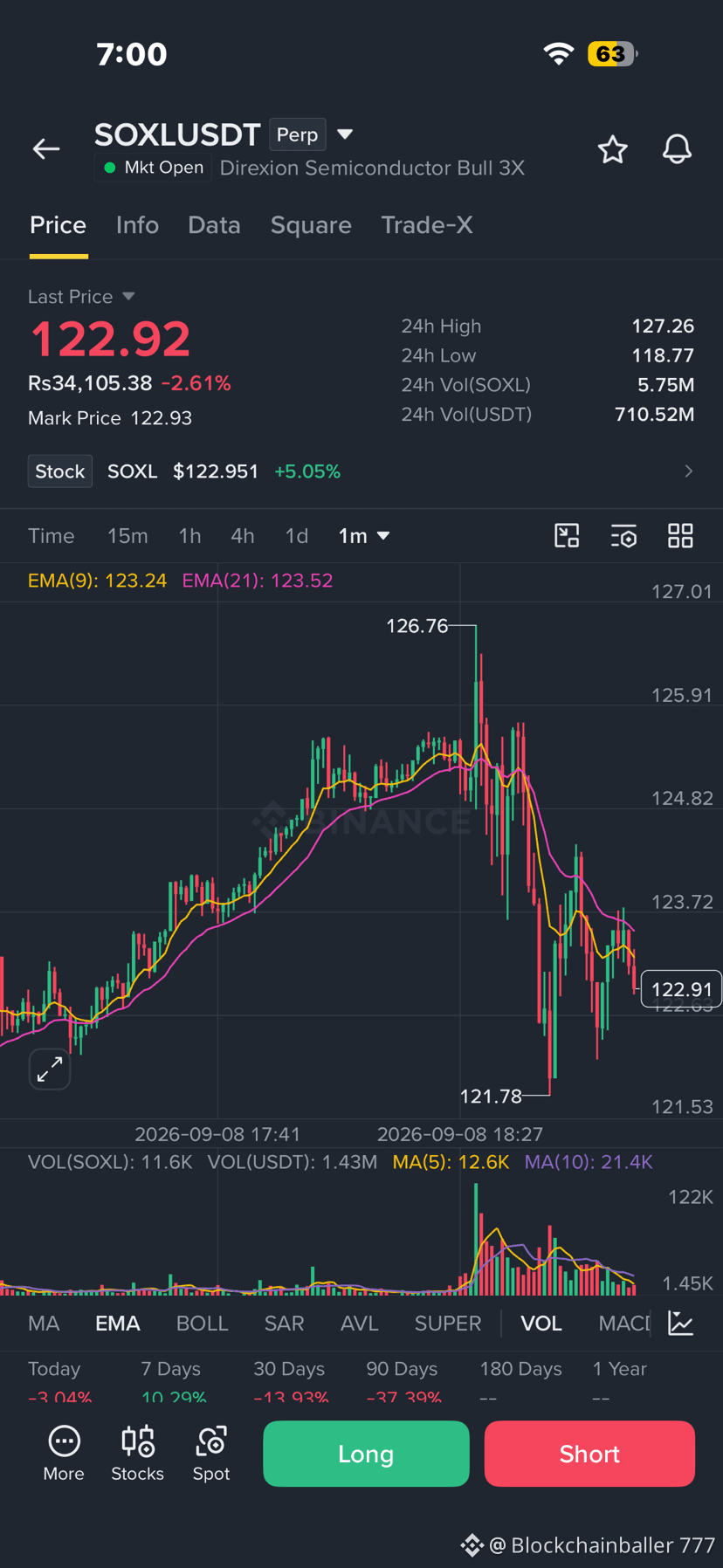Select the 126.76 high price marker
The height and width of the screenshot is (1568, 723).
[417, 626]
